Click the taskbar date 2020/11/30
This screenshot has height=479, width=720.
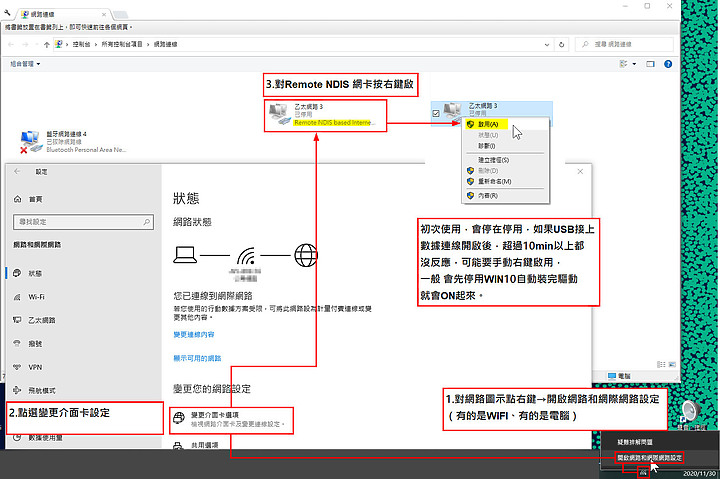[x=698, y=473]
